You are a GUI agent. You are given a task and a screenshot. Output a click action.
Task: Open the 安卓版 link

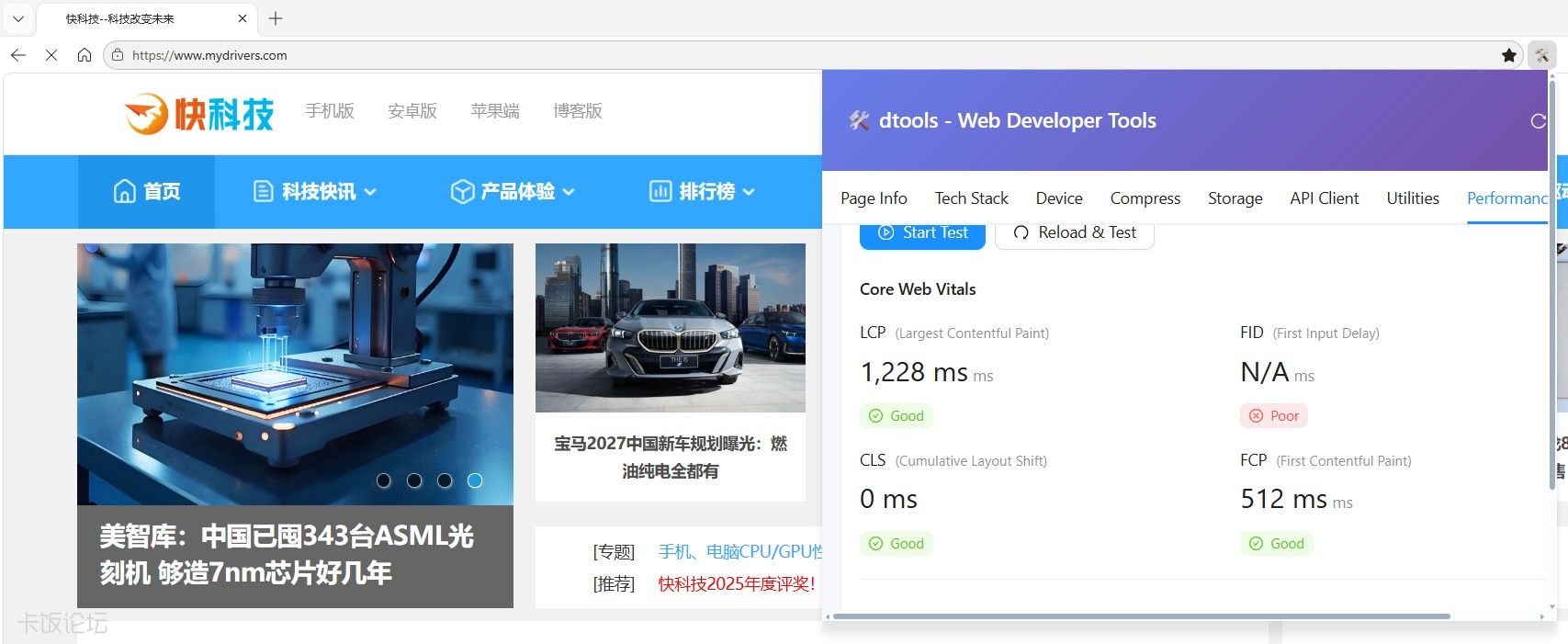(x=412, y=111)
